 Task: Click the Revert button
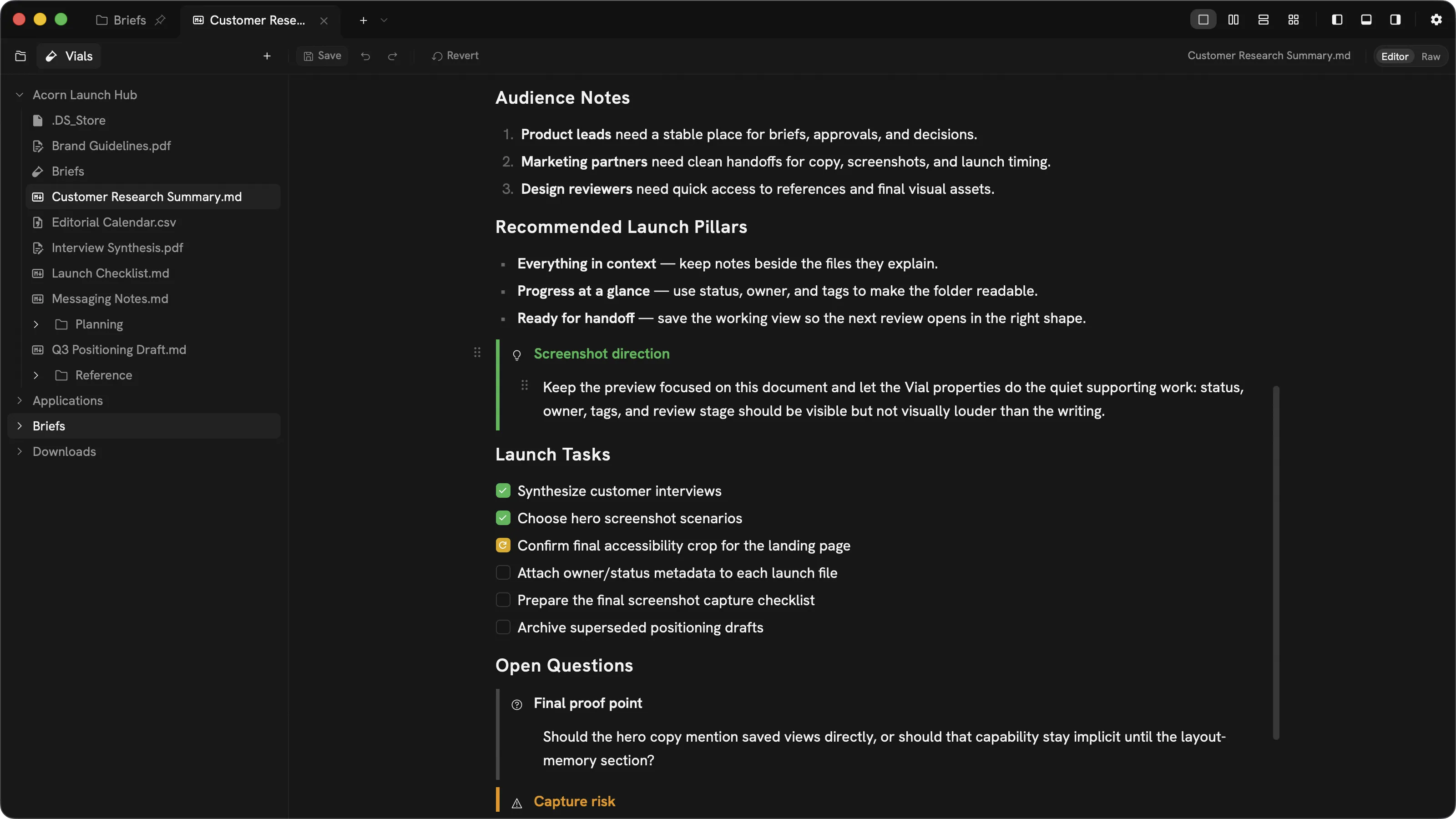pos(455,56)
